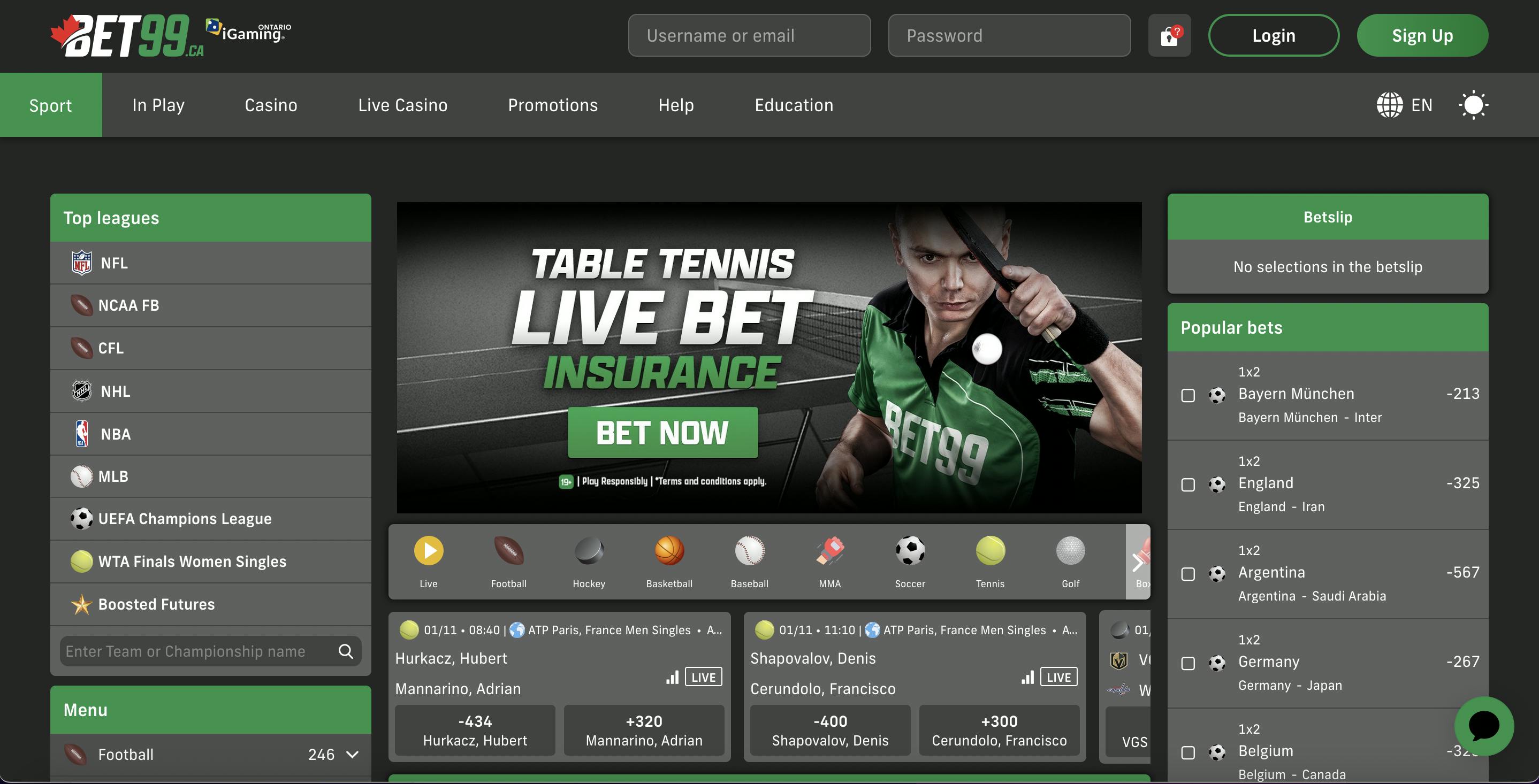
Task: Select the Argentina popular bet checkbox
Action: coord(1188,574)
